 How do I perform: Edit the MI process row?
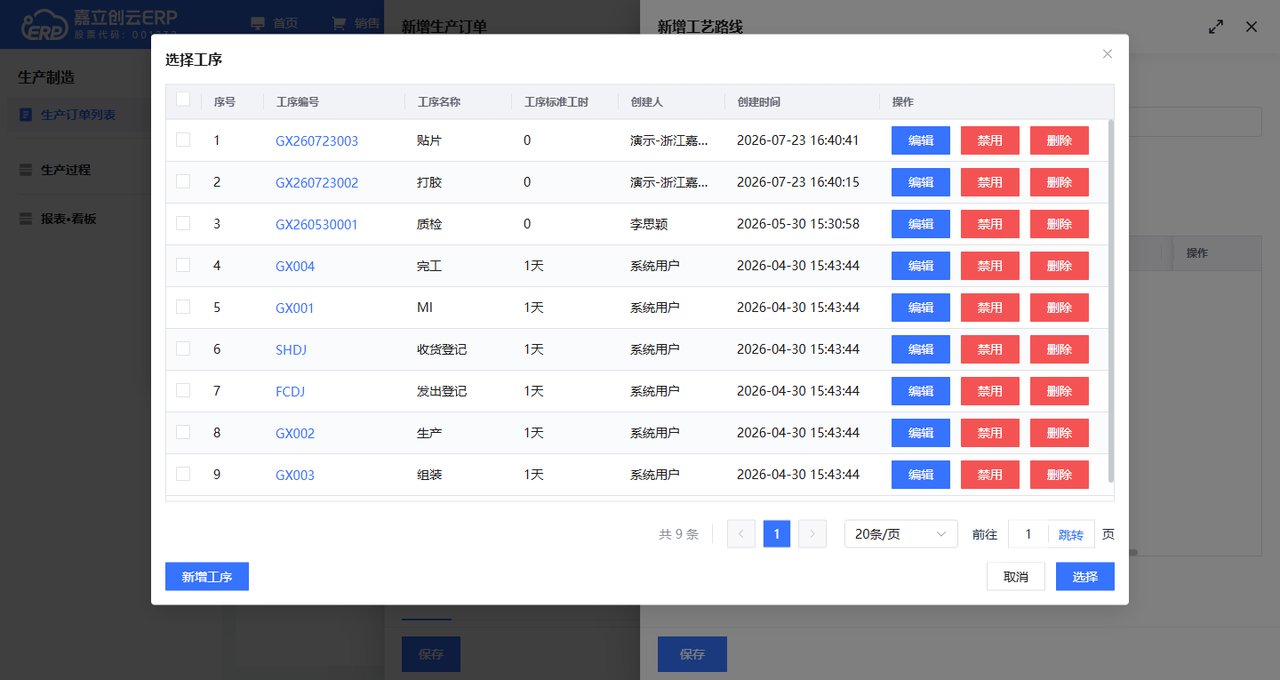tap(921, 308)
